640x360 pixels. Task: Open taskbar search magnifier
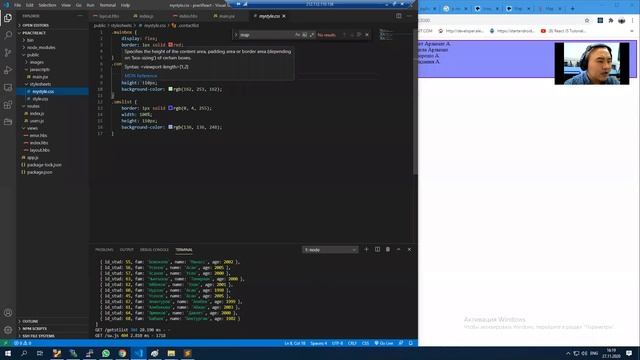tap(24, 353)
